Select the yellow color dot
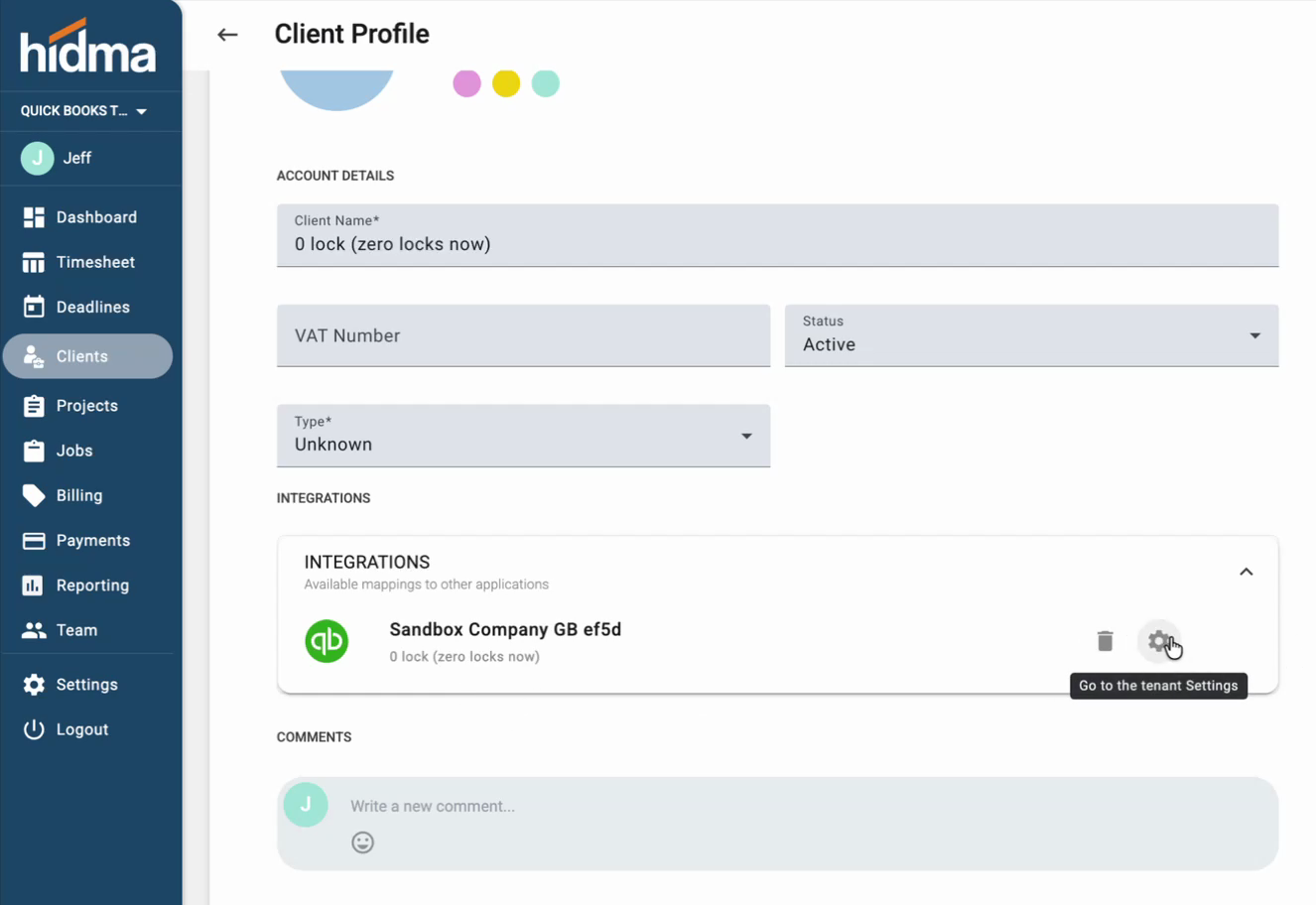 tap(506, 83)
